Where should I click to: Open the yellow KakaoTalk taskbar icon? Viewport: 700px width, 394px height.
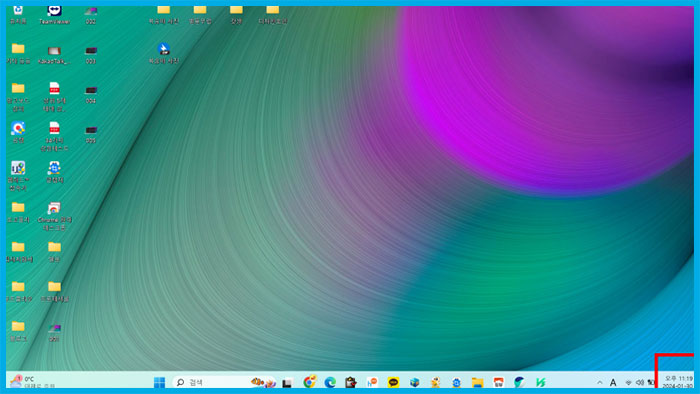pos(393,382)
